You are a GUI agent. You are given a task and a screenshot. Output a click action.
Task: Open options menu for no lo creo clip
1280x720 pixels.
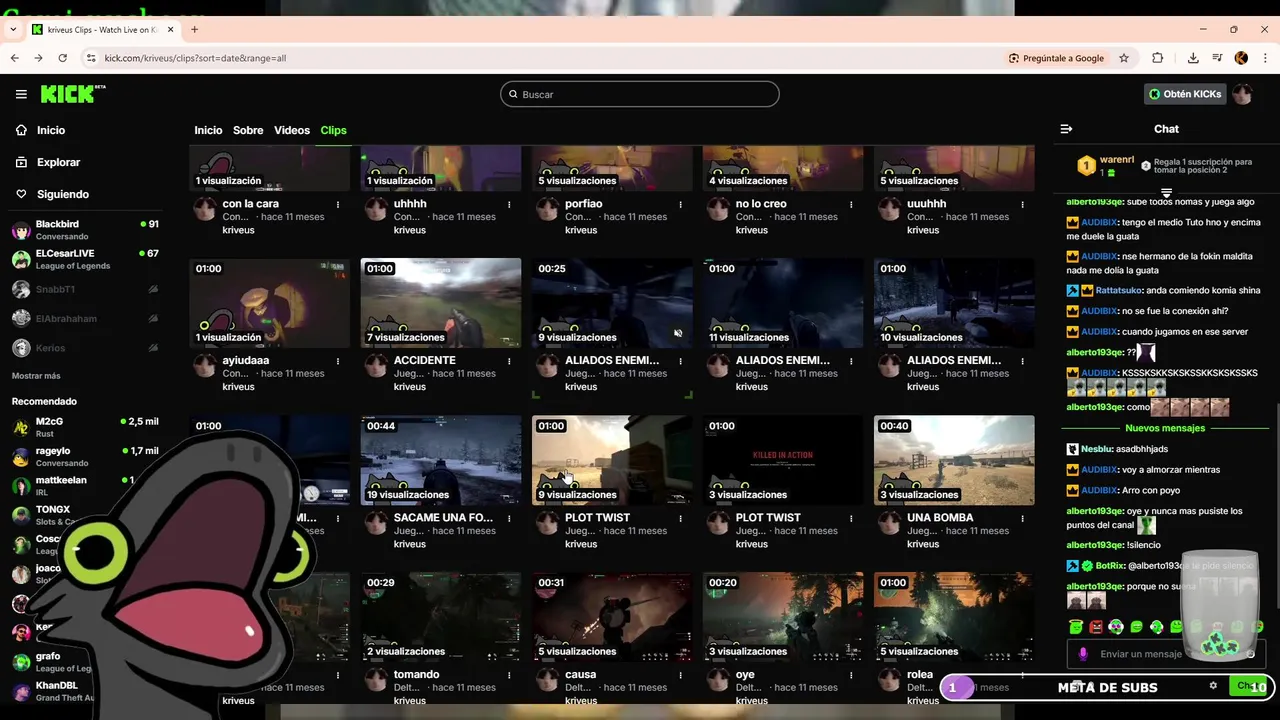[x=851, y=205]
